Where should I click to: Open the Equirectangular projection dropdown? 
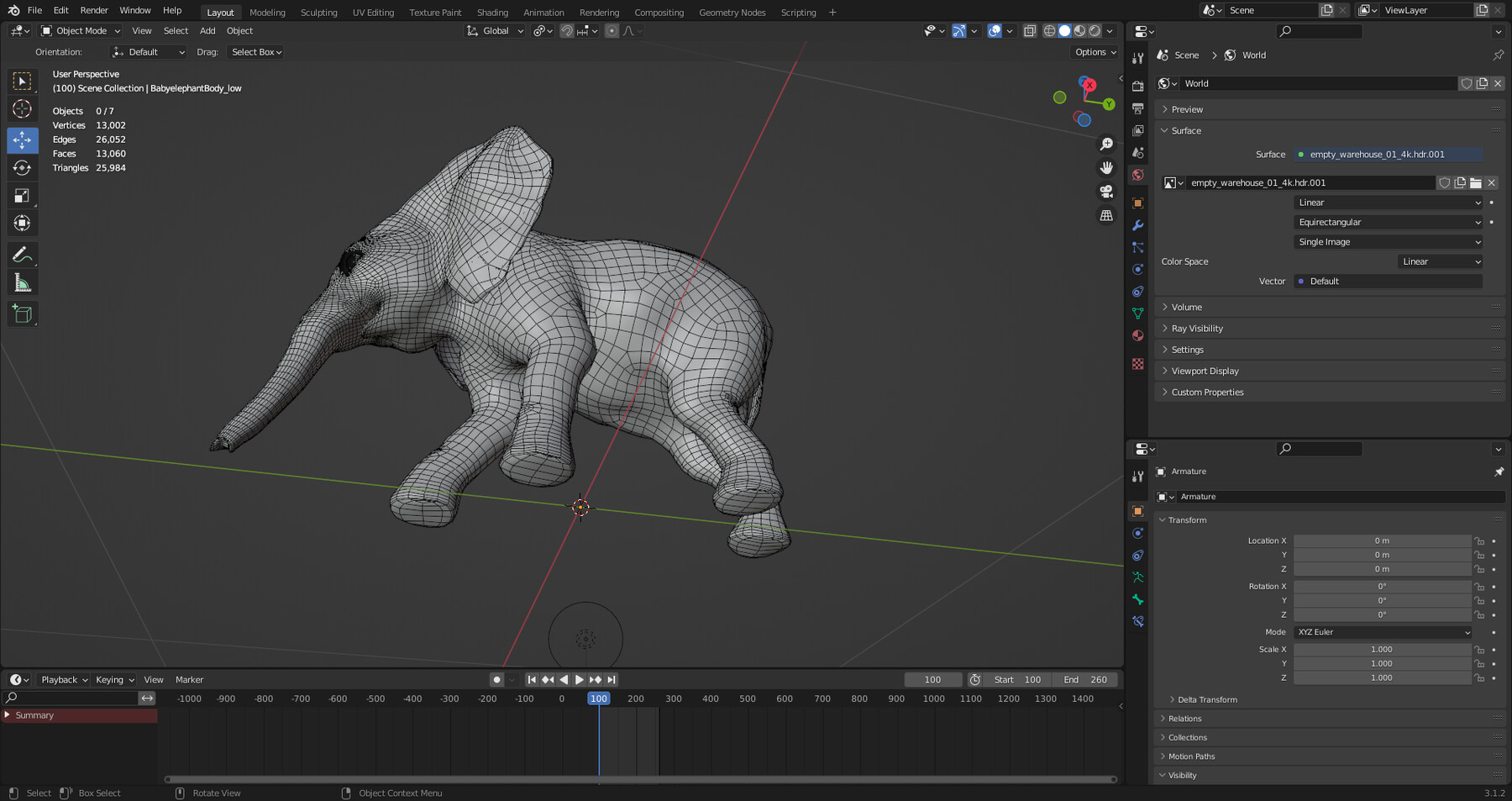(x=1388, y=222)
